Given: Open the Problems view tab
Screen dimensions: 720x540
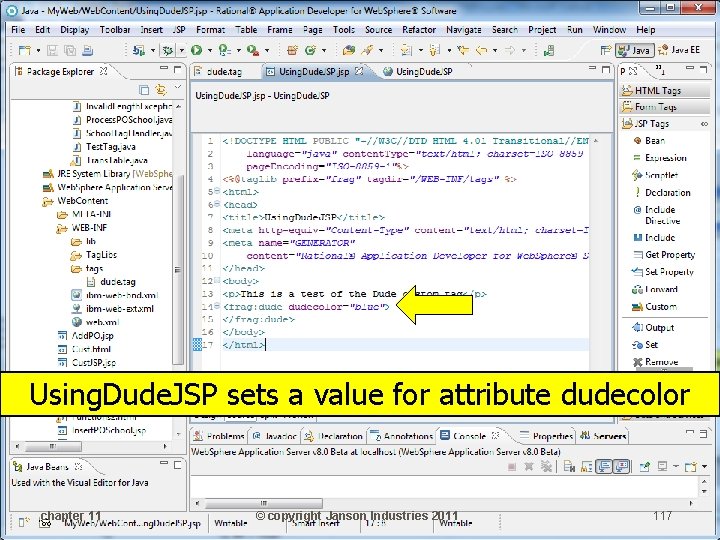Looking at the screenshot, I should [x=219, y=436].
